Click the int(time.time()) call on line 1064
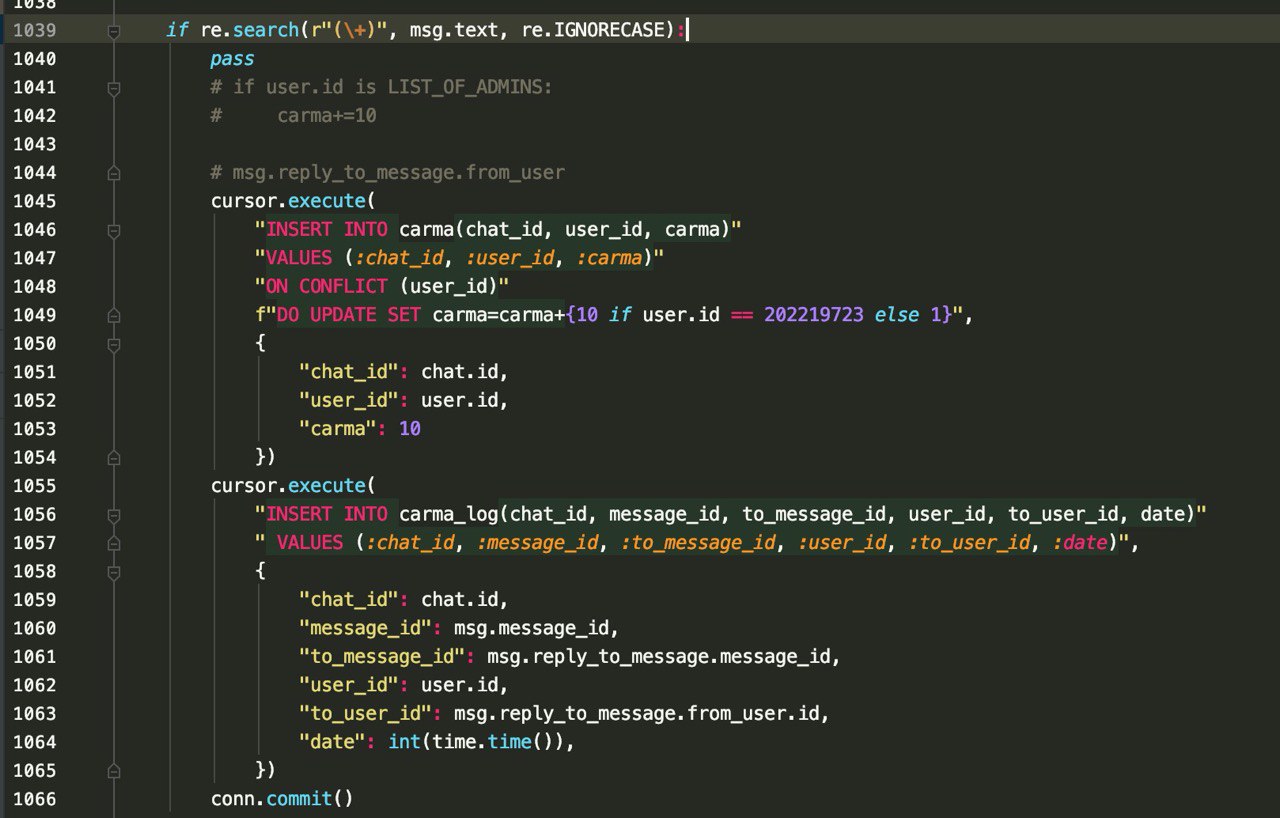The height and width of the screenshot is (818, 1280). point(476,742)
